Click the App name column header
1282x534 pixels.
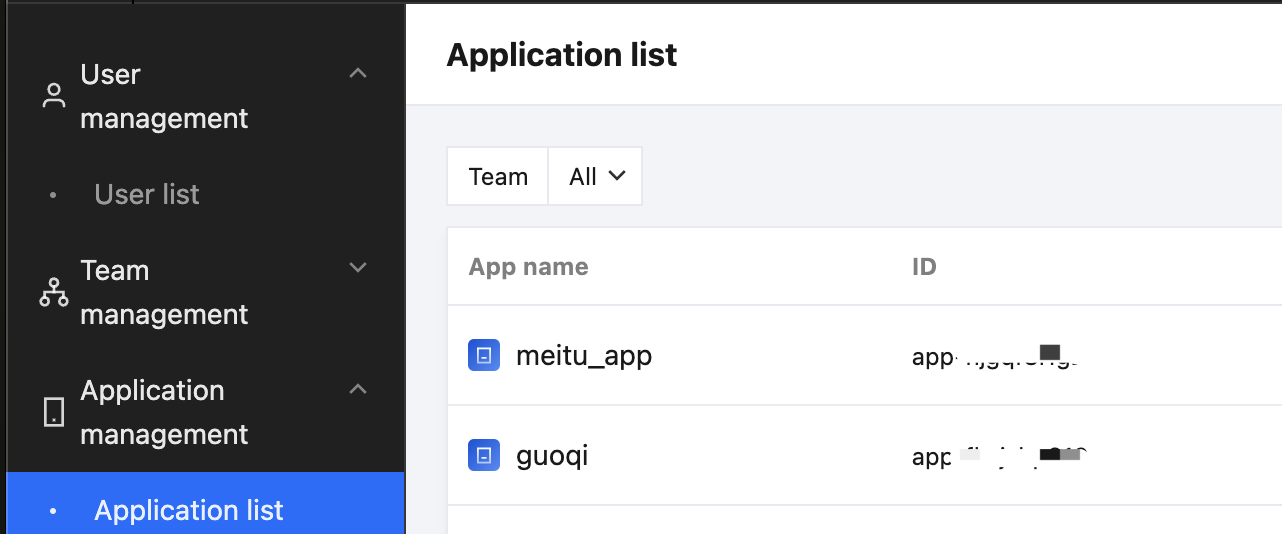click(x=528, y=267)
